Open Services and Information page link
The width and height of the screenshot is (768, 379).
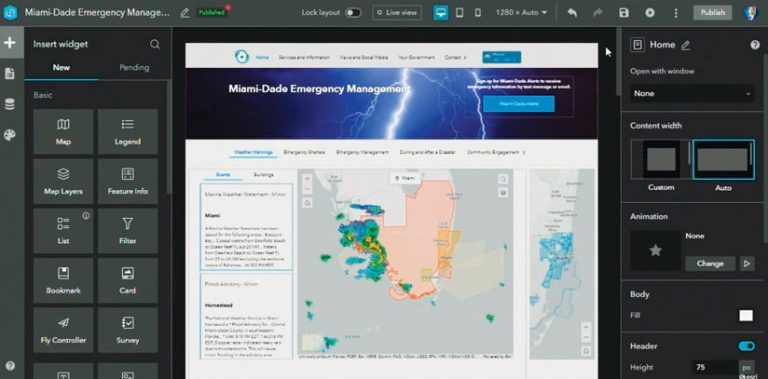click(304, 57)
